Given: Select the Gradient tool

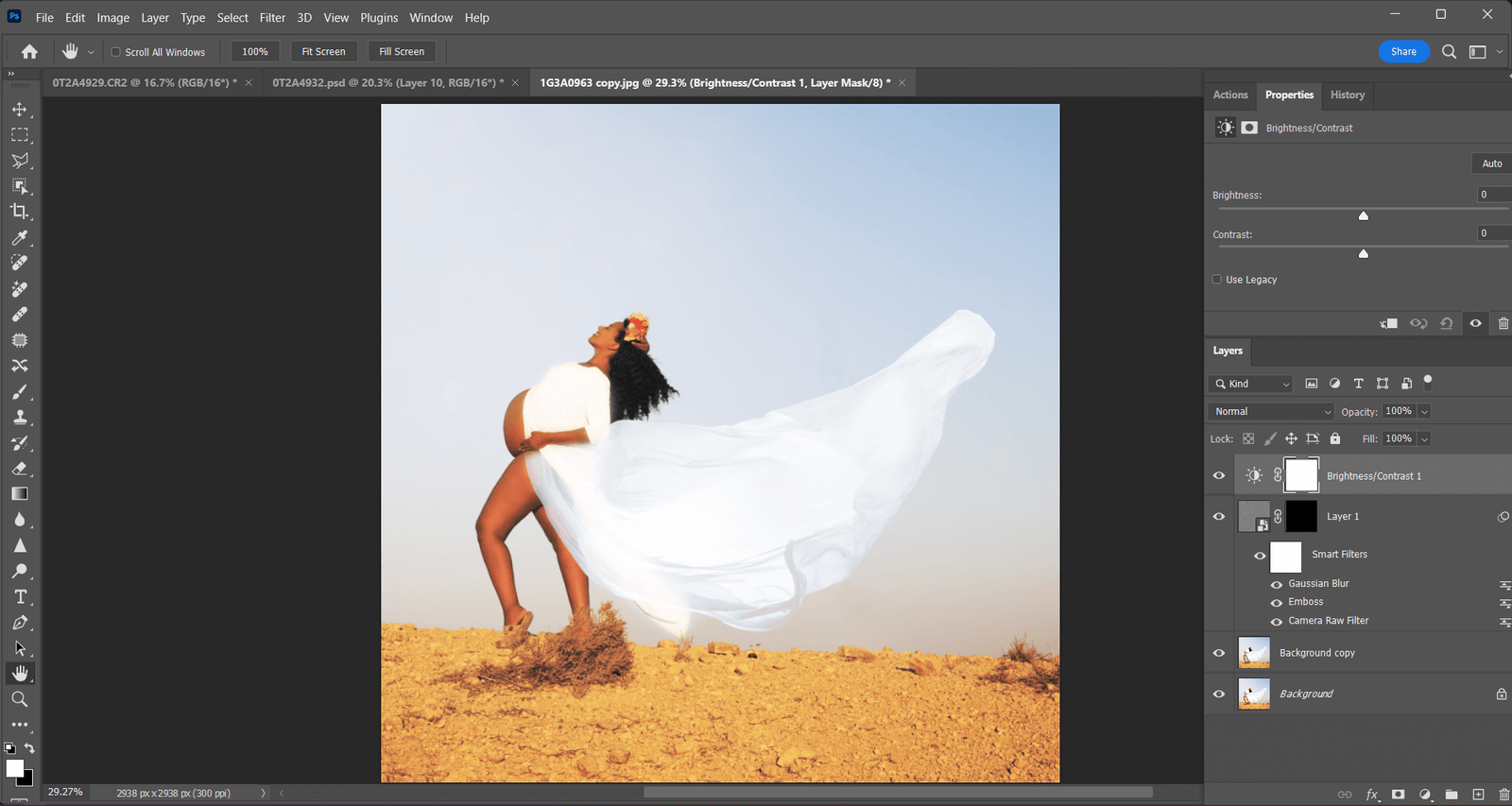Looking at the screenshot, I should point(20,494).
